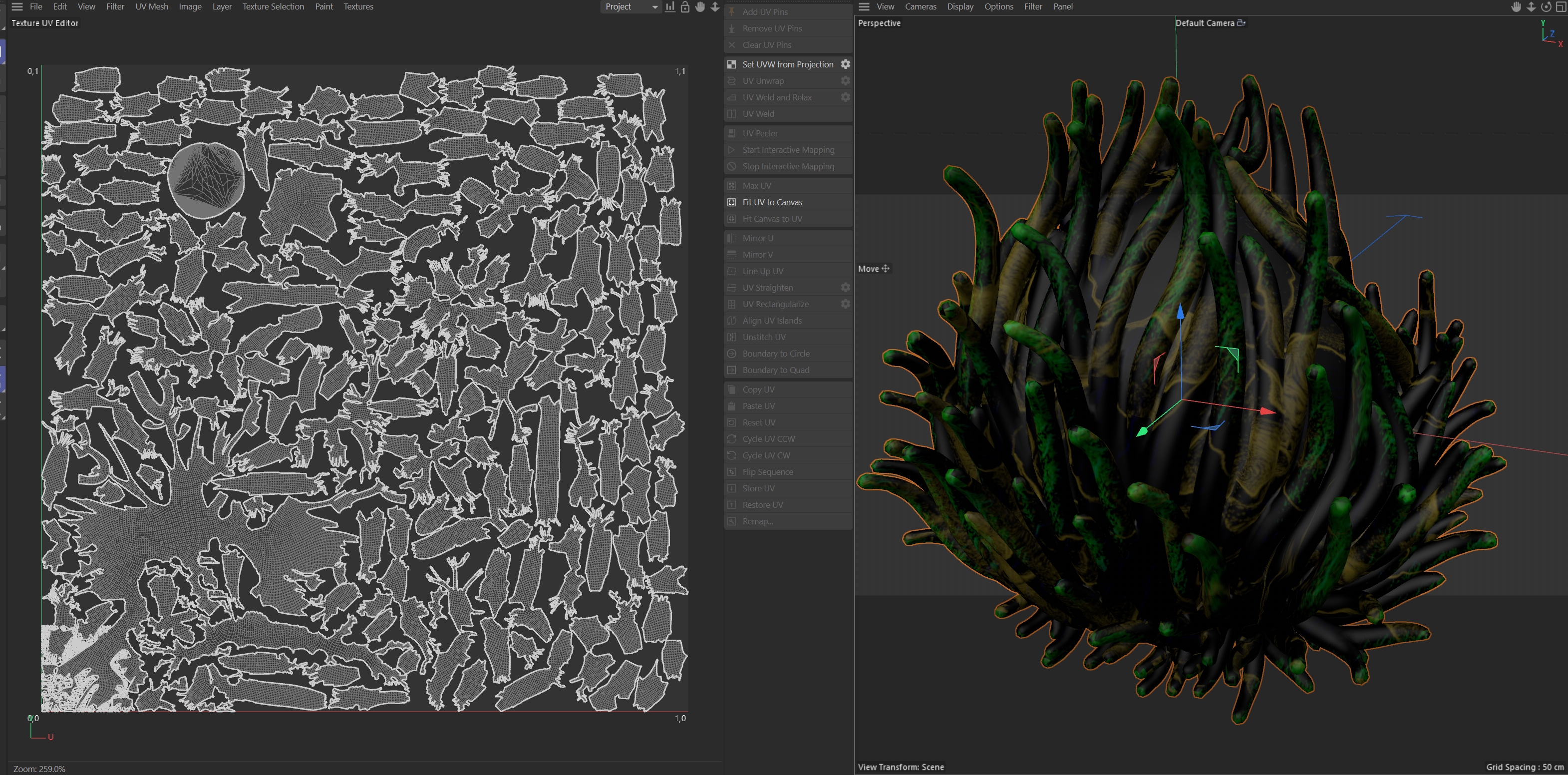
Task: Open the UV editor hamburger menu
Action: point(17,6)
